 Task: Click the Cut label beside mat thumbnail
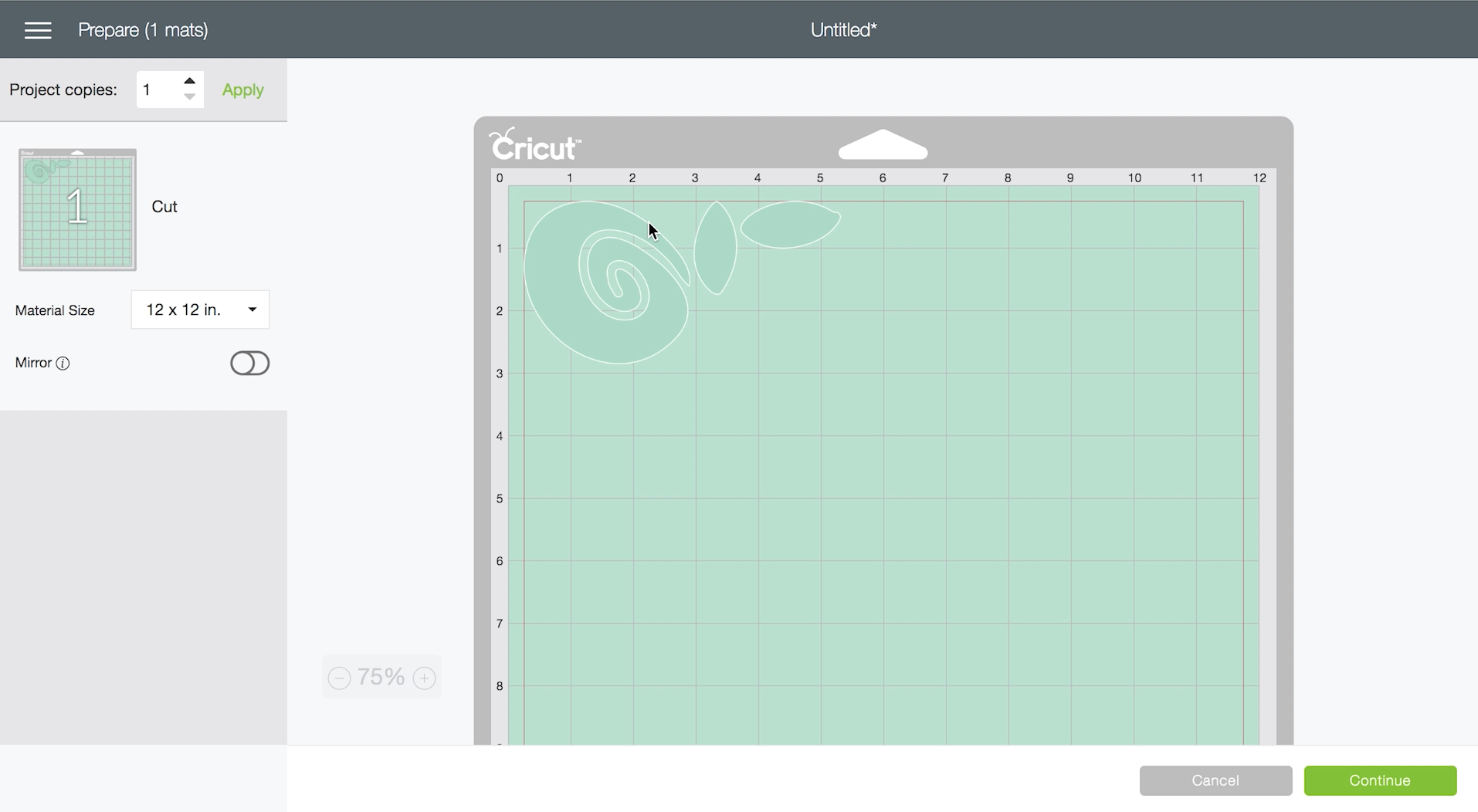pyautogui.click(x=164, y=207)
